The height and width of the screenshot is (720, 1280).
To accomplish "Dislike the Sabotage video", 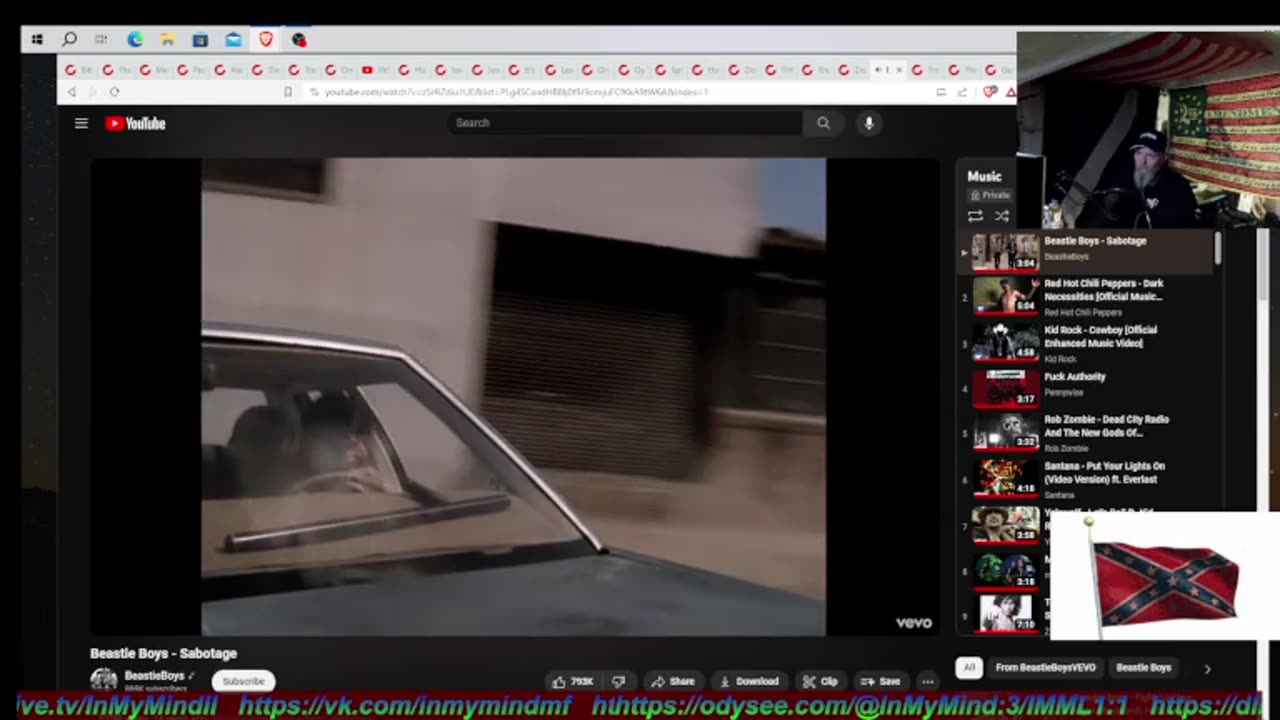I will (x=618, y=681).
